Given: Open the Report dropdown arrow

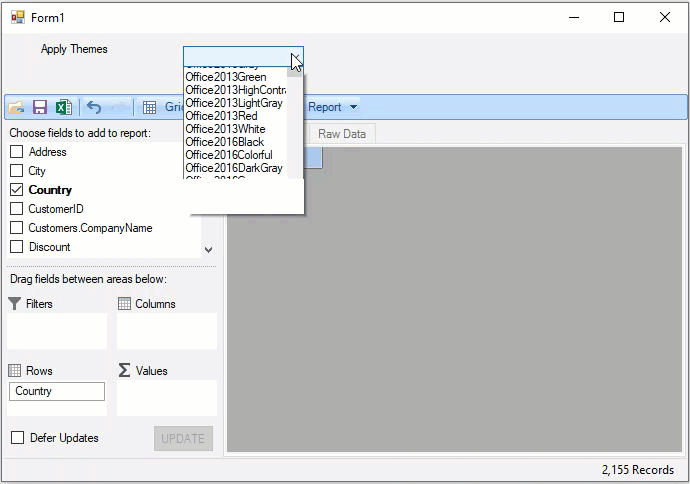Looking at the screenshot, I should click(353, 107).
